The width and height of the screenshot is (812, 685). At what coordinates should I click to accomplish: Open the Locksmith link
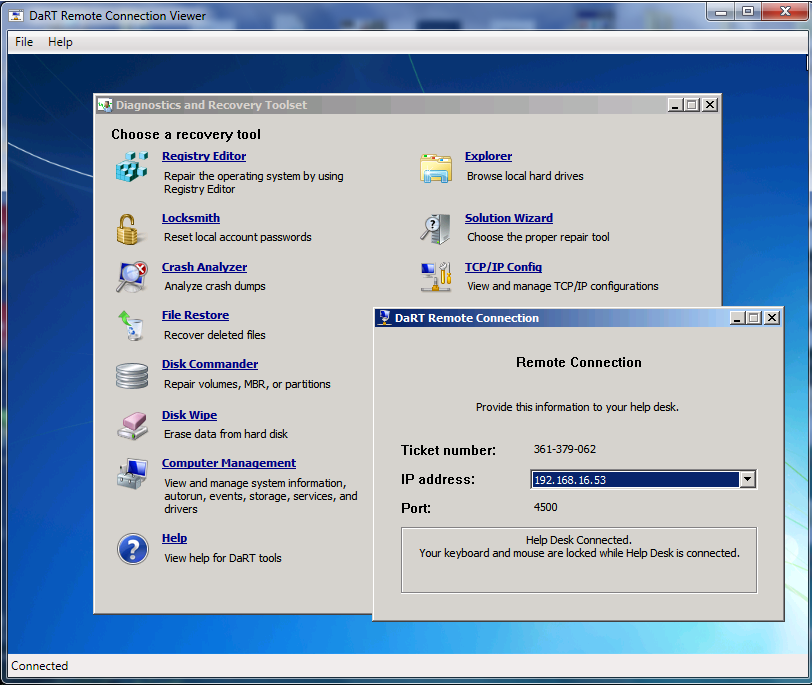(191, 218)
